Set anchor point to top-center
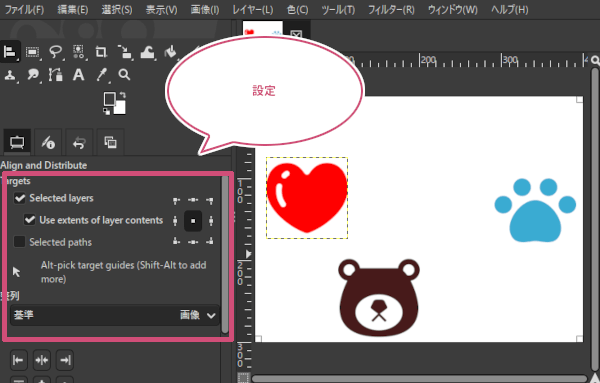 (193, 200)
